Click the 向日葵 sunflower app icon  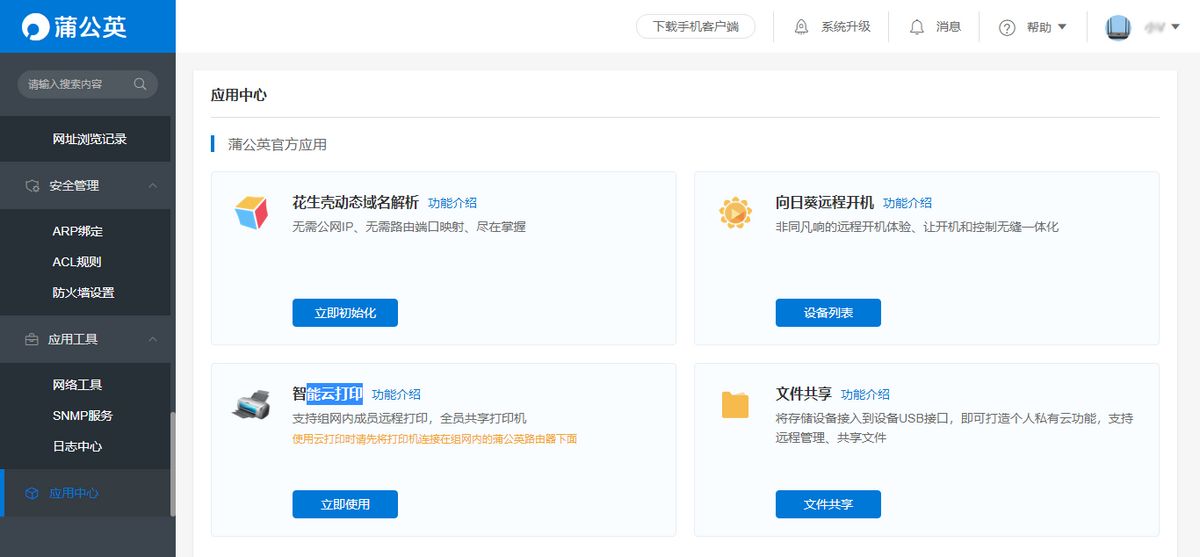pyautogui.click(x=735, y=212)
